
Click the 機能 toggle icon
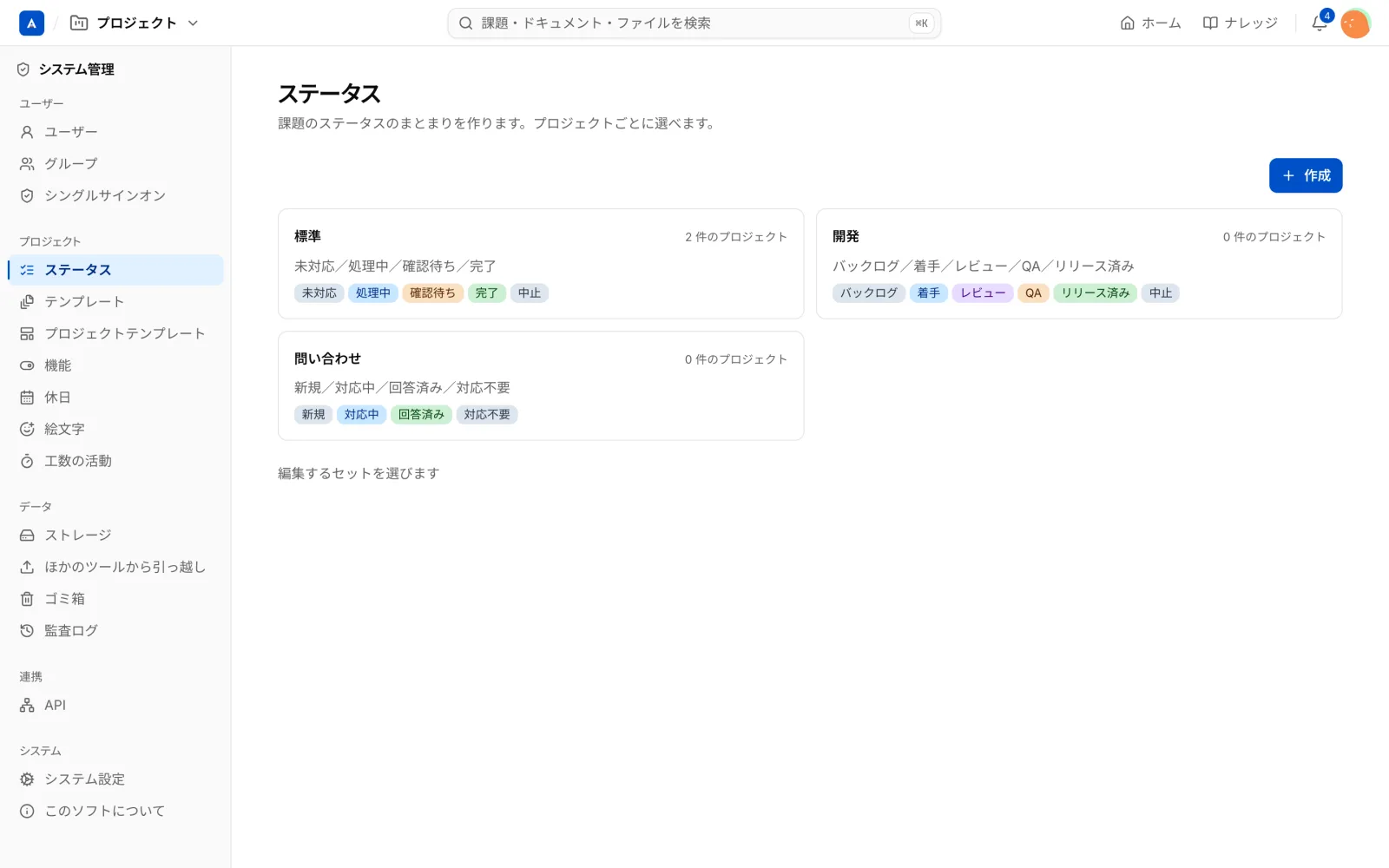click(27, 365)
